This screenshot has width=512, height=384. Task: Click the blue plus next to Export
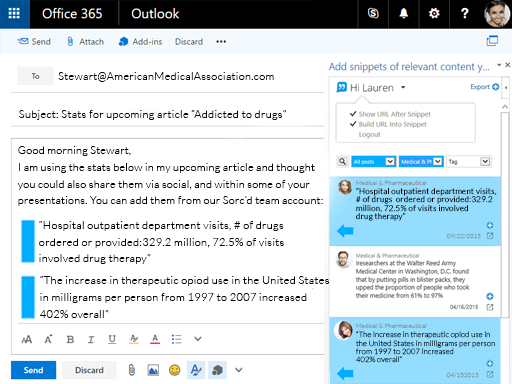(x=496, y=87)
